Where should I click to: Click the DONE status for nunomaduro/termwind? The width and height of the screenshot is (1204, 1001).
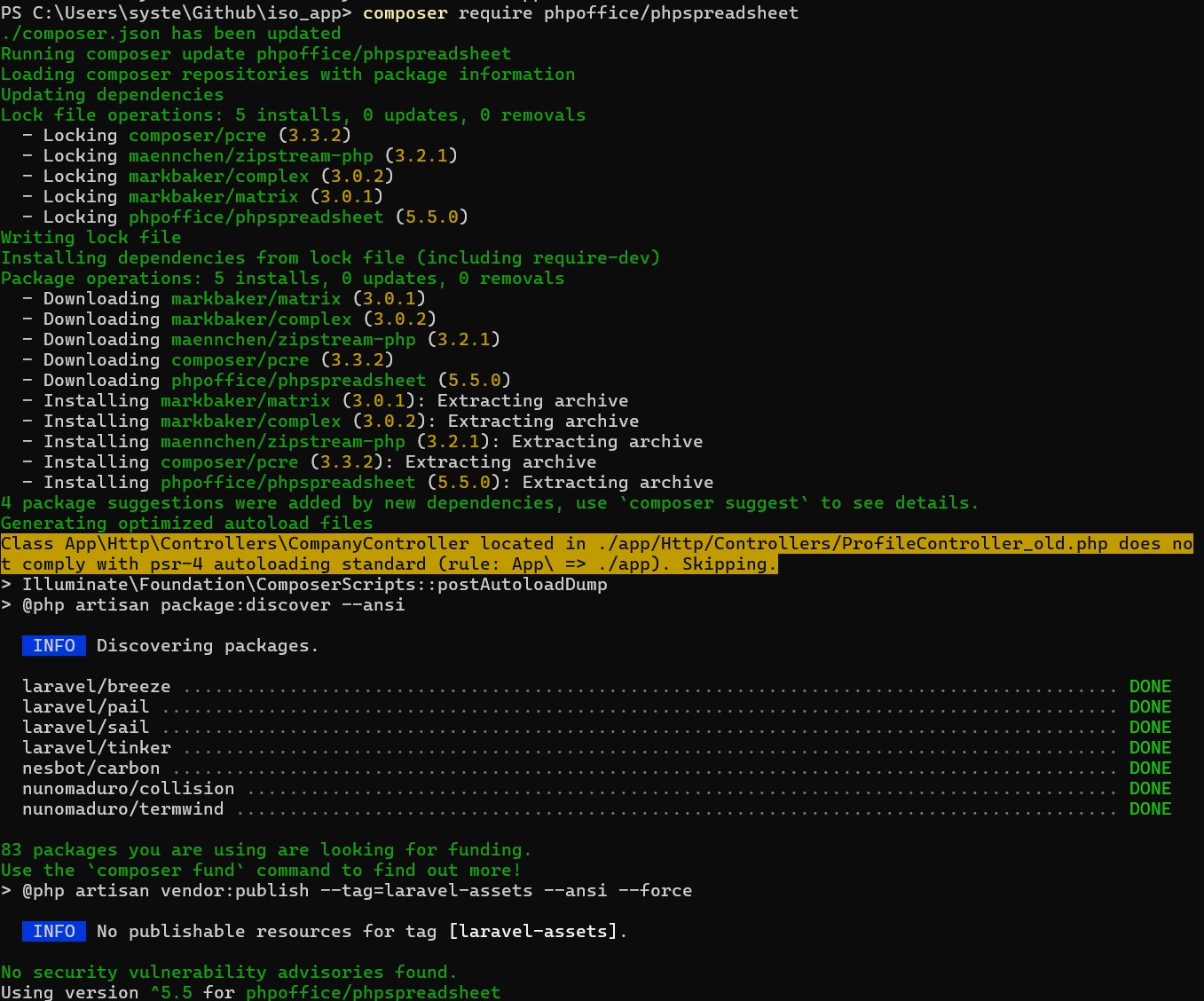pos(1150,808)
